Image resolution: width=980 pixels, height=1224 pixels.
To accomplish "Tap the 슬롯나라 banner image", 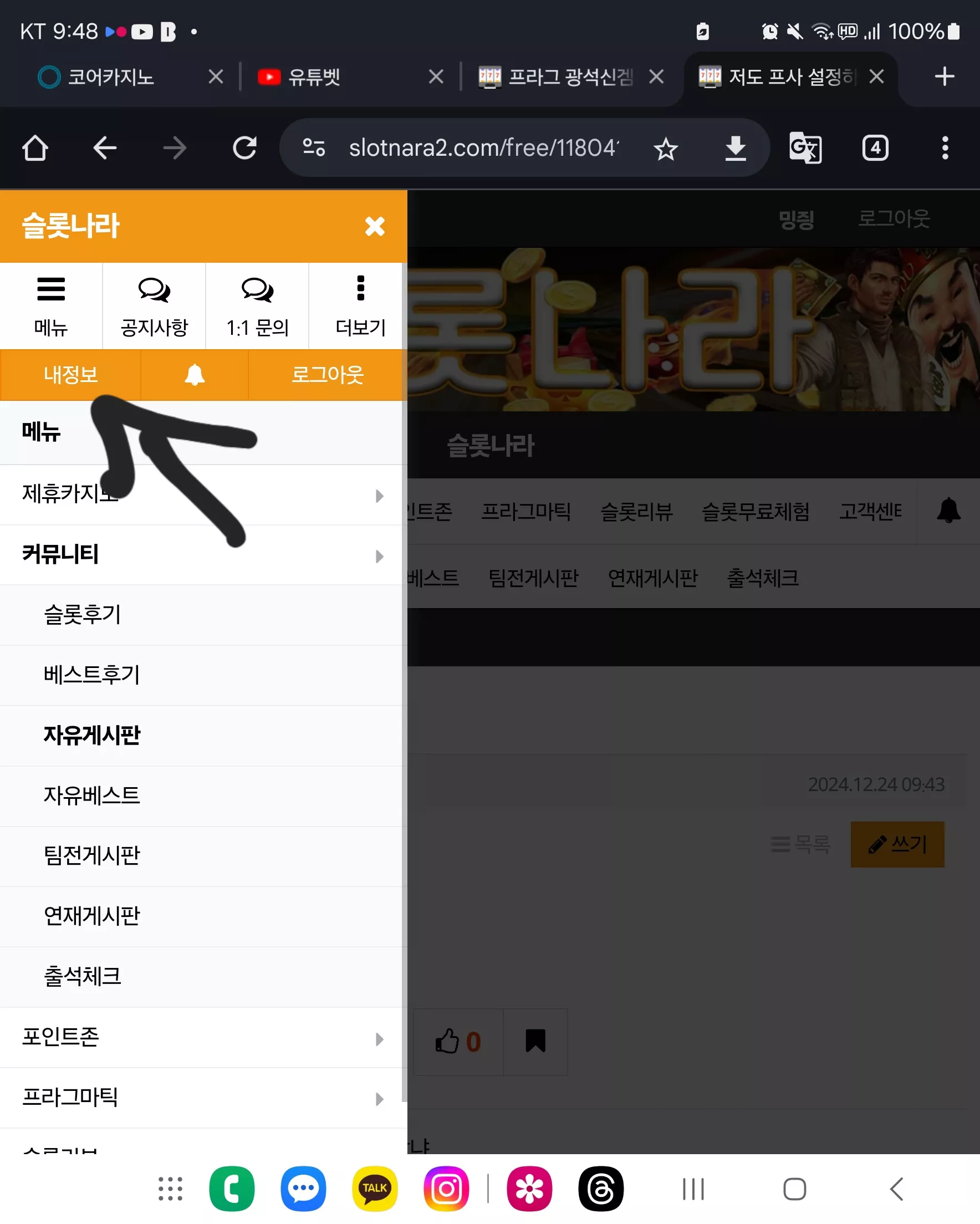I will [693, 329].
